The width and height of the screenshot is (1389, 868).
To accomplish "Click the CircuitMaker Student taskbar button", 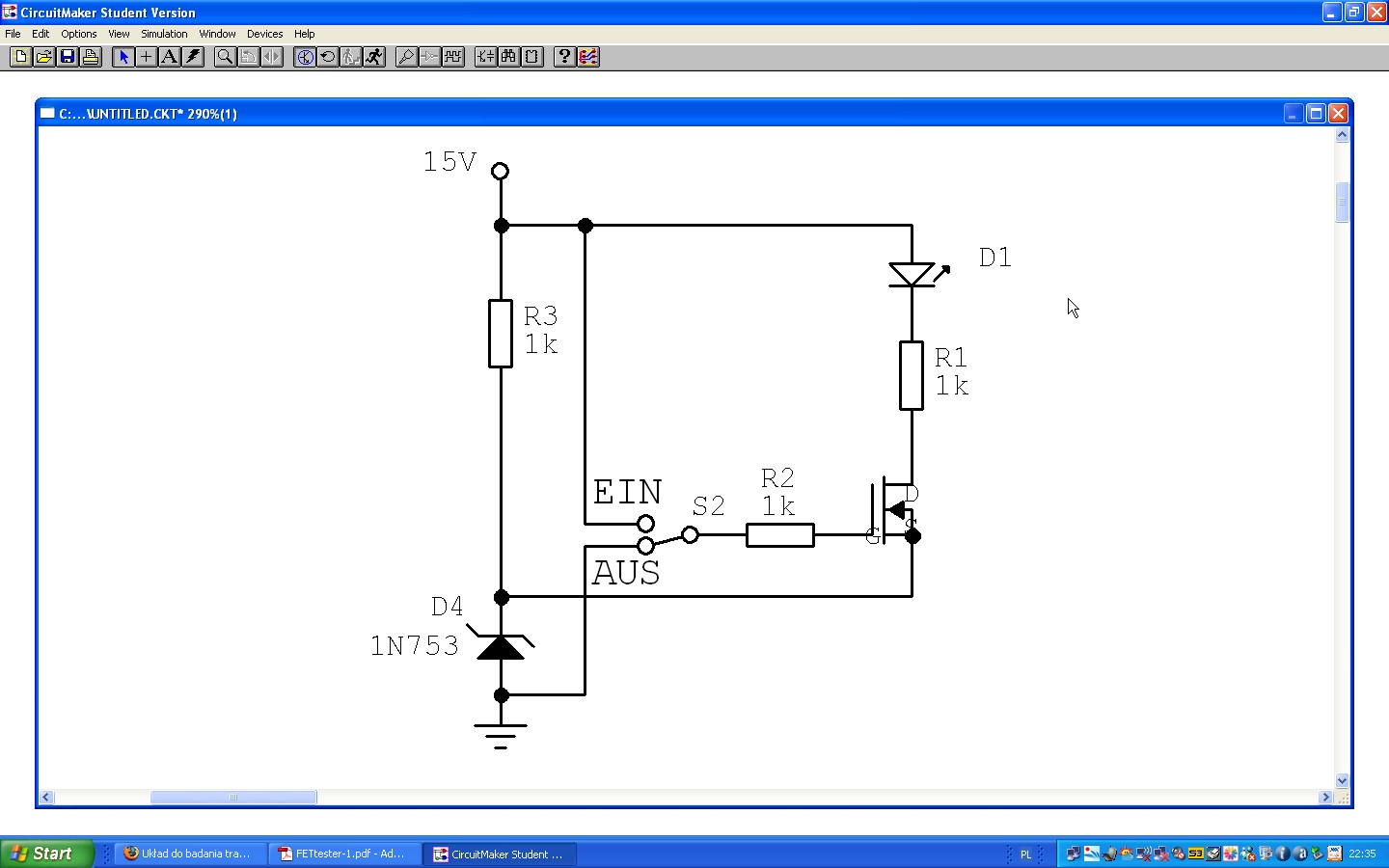I will [500, 854].
